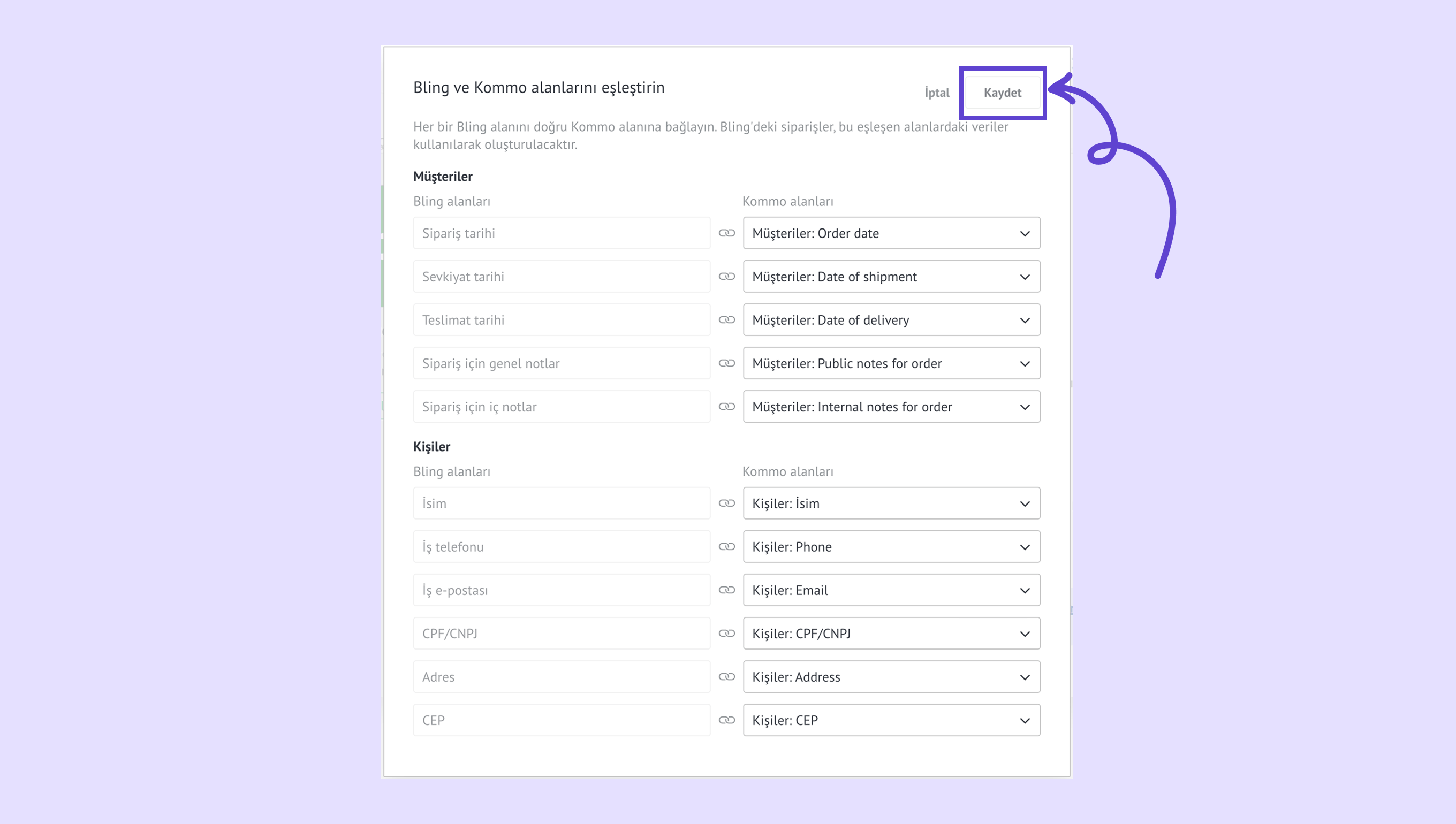
Task: Click the İş e-postası input field
Action: click(561, 590)
